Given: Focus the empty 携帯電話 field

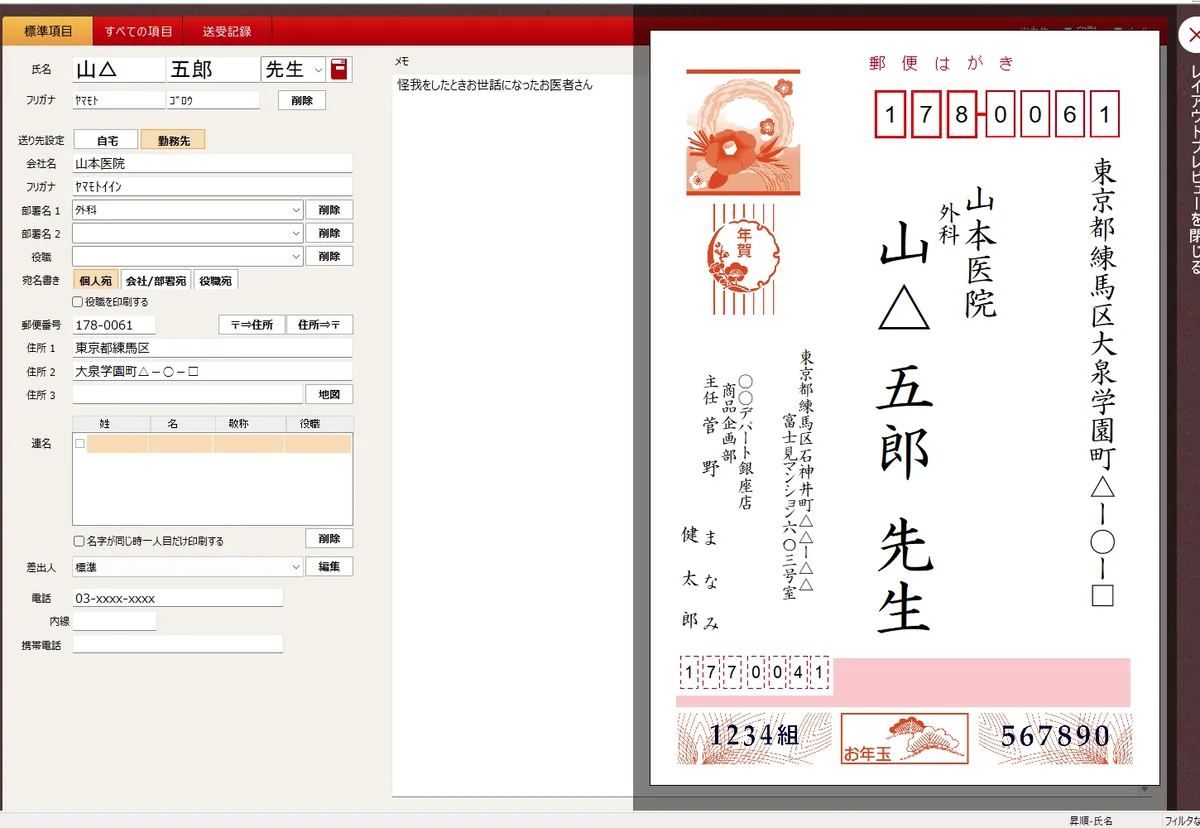Looking at the screenshot, I should pos(178,645).
